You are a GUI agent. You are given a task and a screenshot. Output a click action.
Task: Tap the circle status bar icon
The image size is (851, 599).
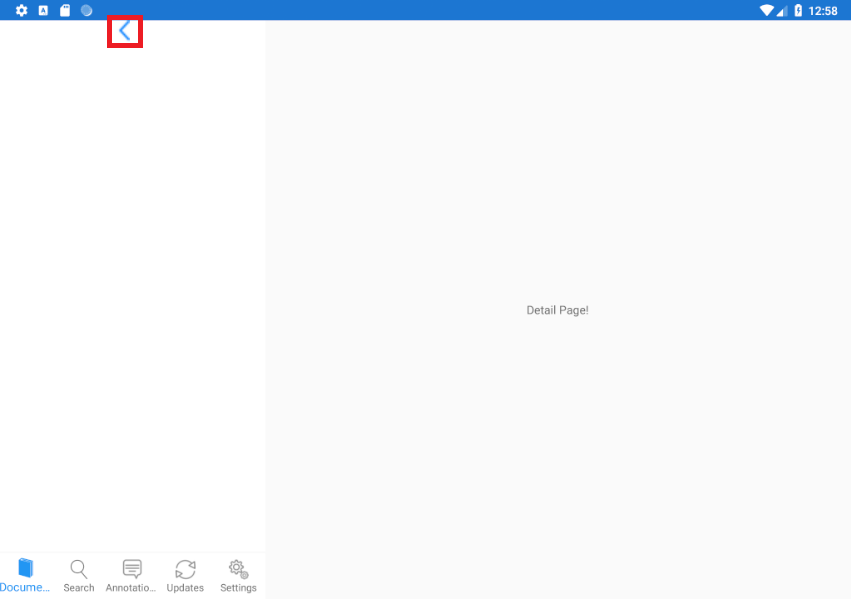(86, 10)
